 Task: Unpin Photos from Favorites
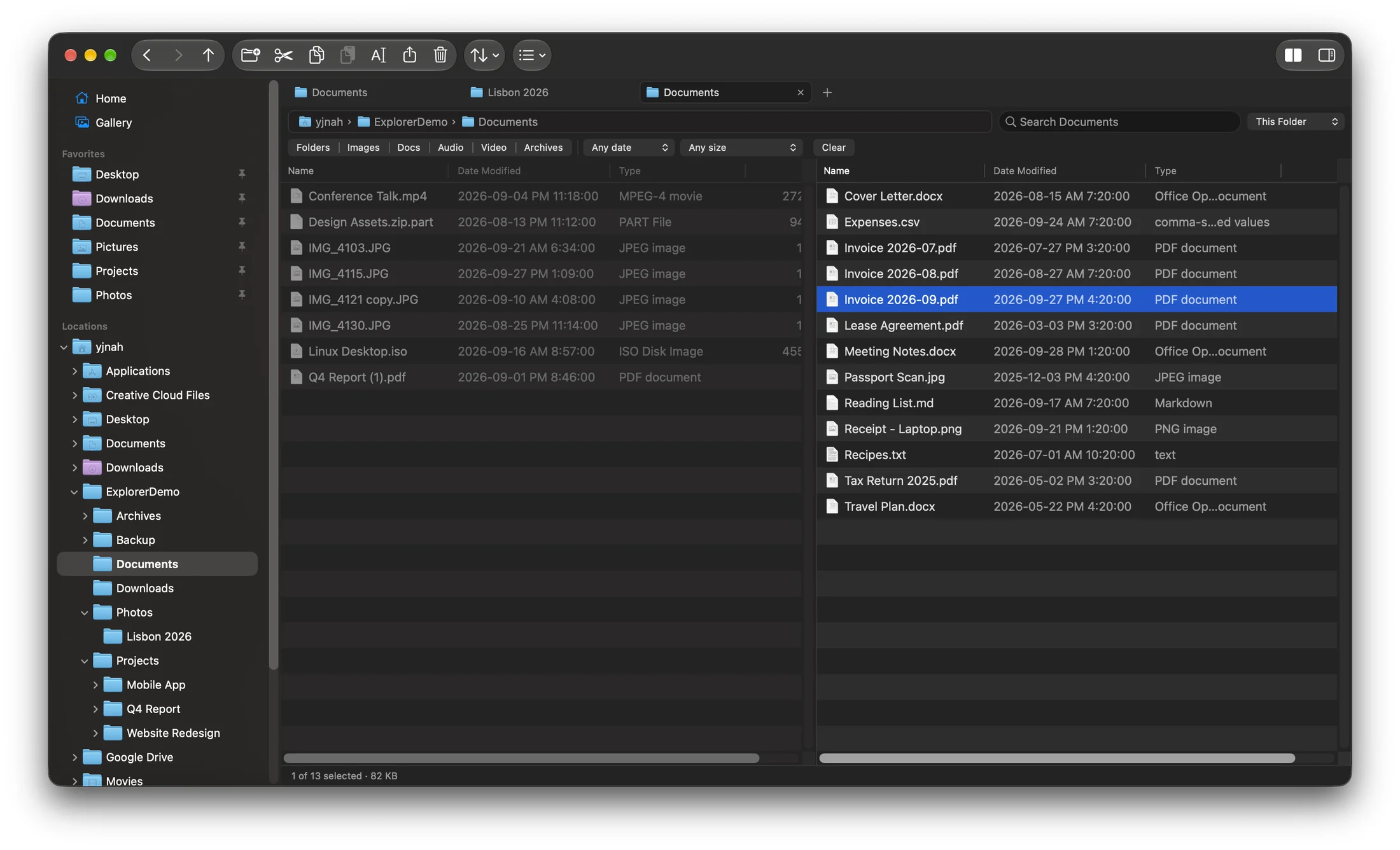(242, 295)
